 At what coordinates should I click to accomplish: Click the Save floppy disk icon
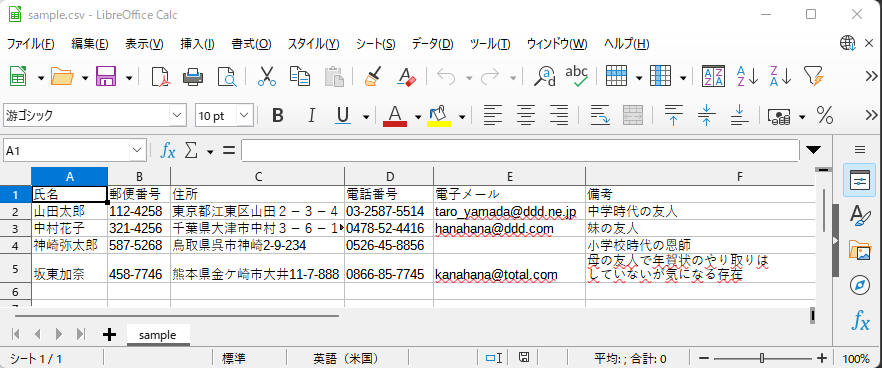[x=106, y=76]
